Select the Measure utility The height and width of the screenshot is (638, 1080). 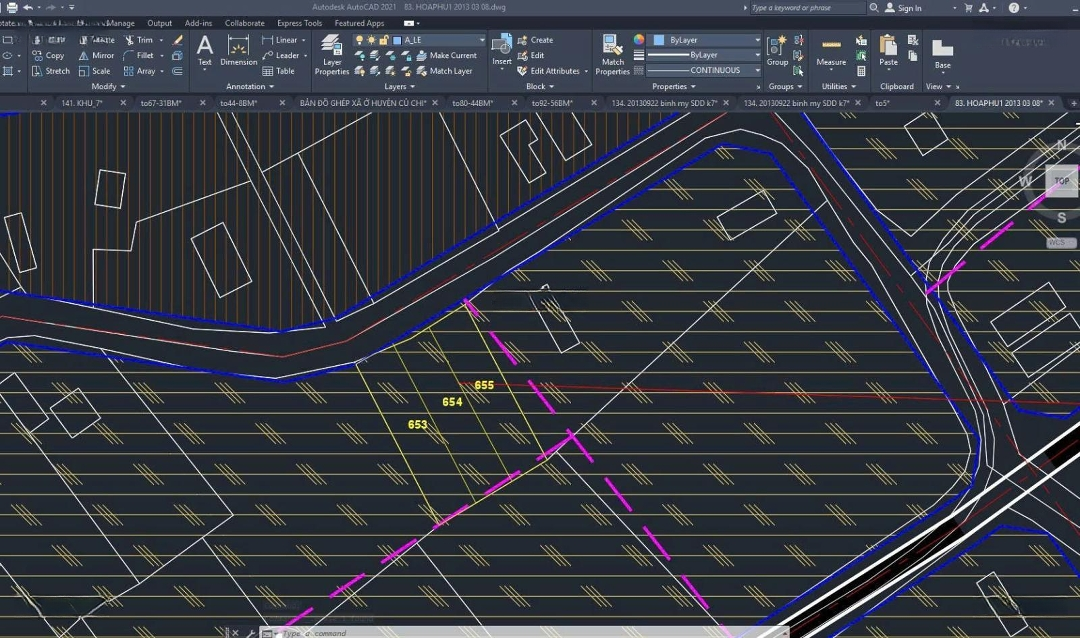(x=830, y=50)
